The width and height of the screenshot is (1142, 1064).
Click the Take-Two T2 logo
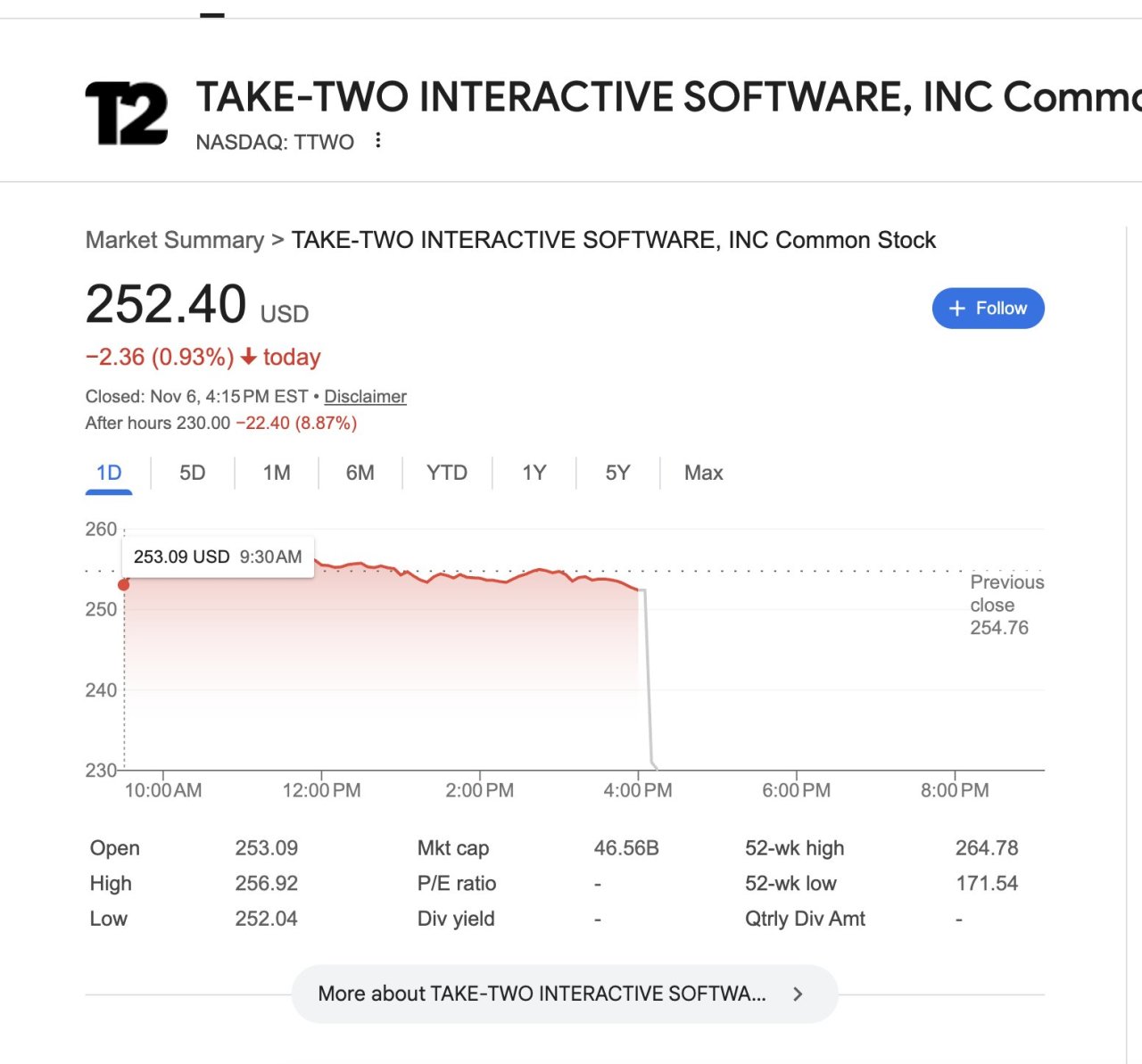click(x=127, y=113)
